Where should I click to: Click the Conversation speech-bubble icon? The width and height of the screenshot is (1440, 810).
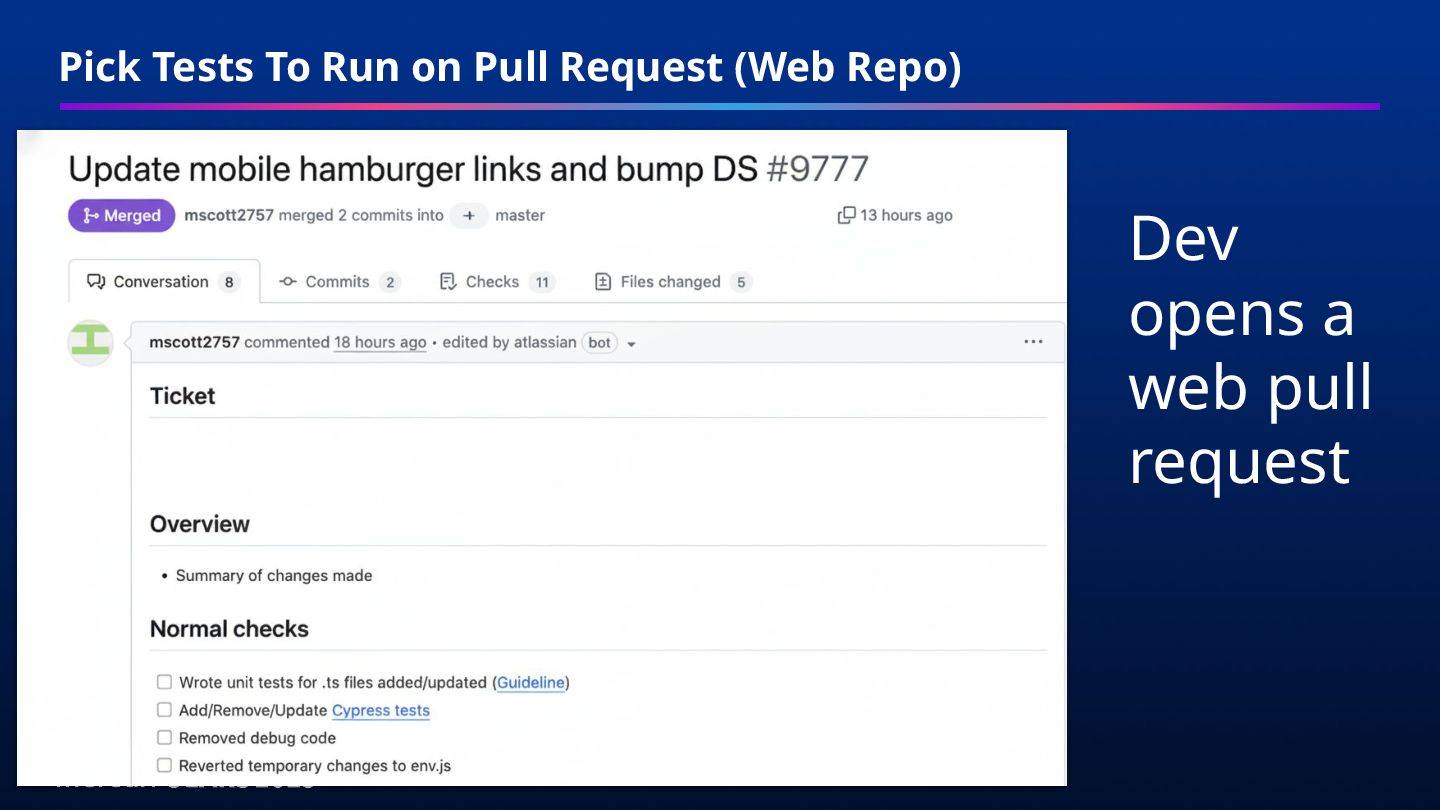tap(96, 282)
